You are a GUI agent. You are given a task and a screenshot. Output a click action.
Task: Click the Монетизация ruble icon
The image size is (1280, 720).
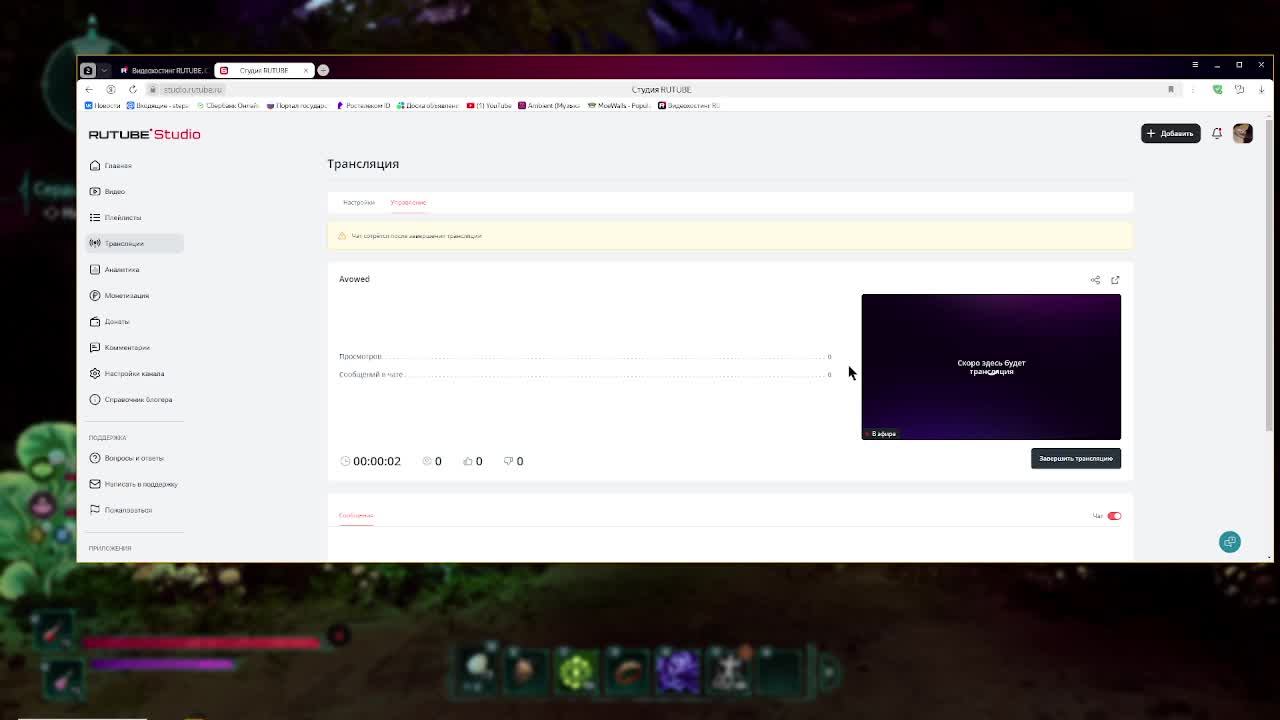tap(95, 295)
